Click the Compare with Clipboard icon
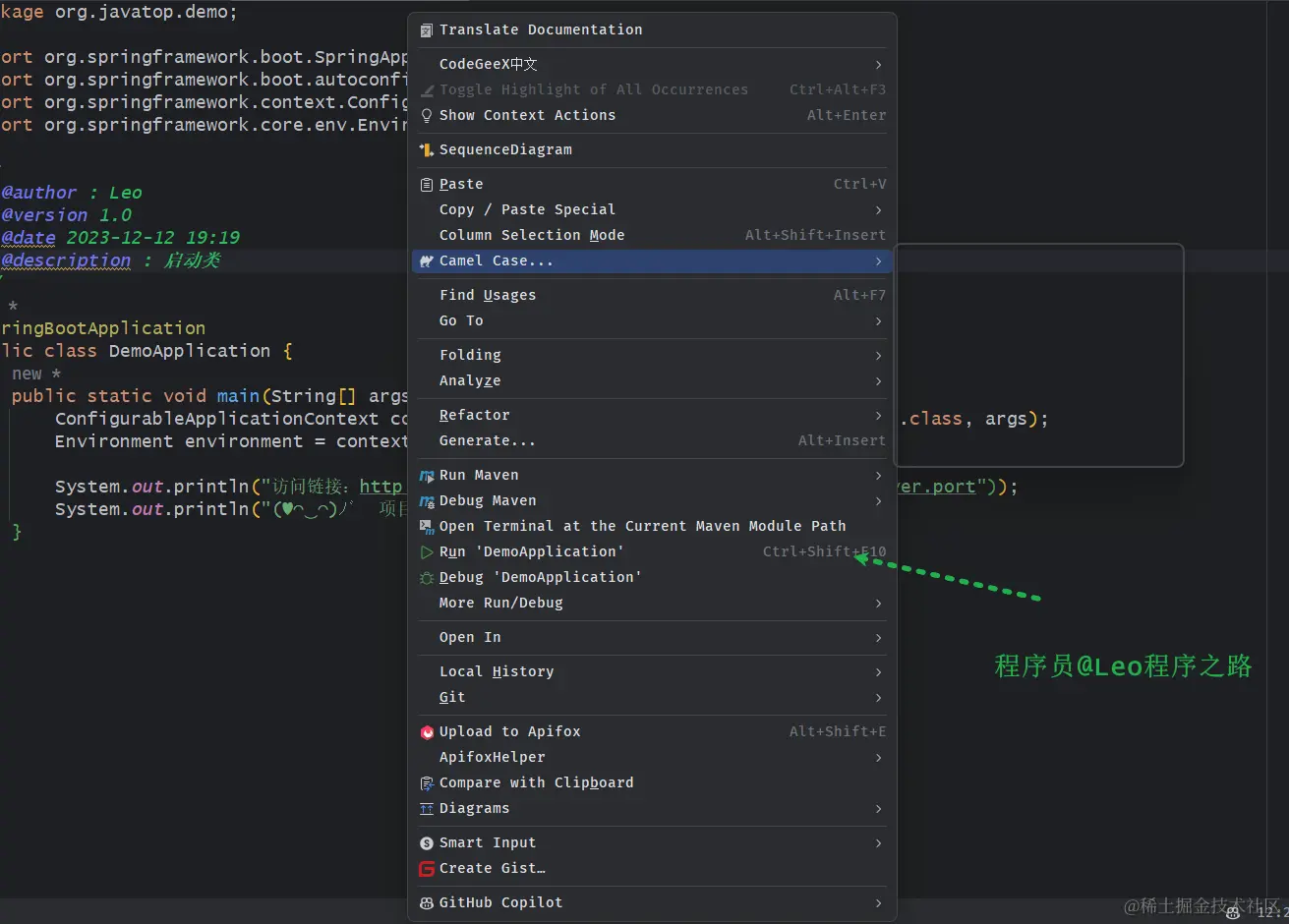1289x924 pixels. pyautogui.click(x=426, y=782)
